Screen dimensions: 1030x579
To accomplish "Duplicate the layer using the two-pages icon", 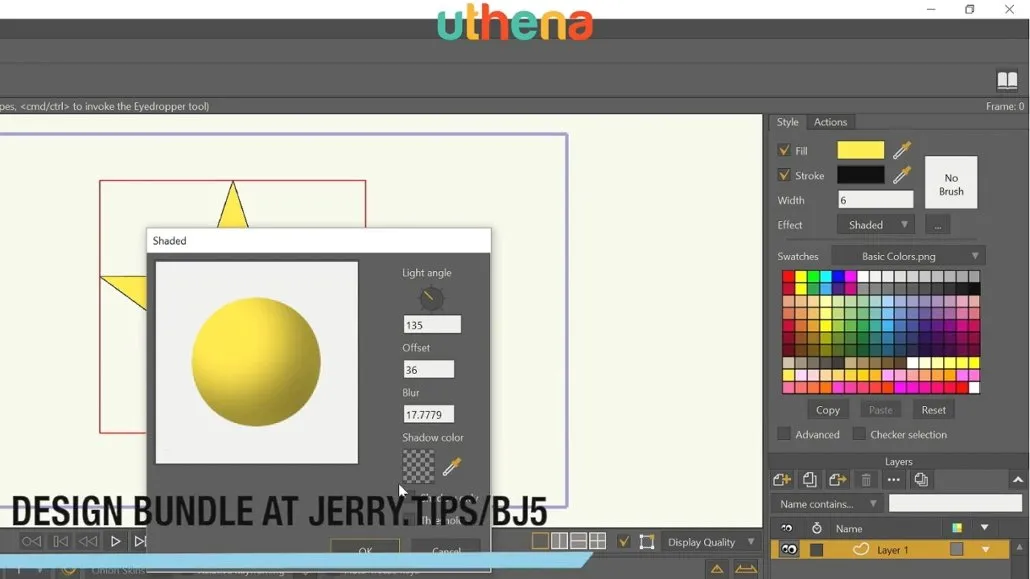I will pyautogui.click(x=809, y=480).
